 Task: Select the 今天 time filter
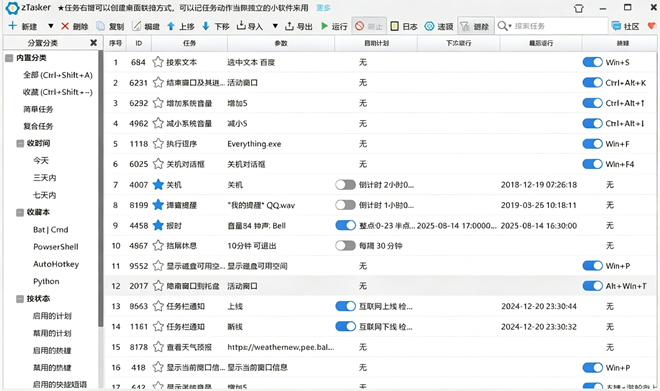41,161
